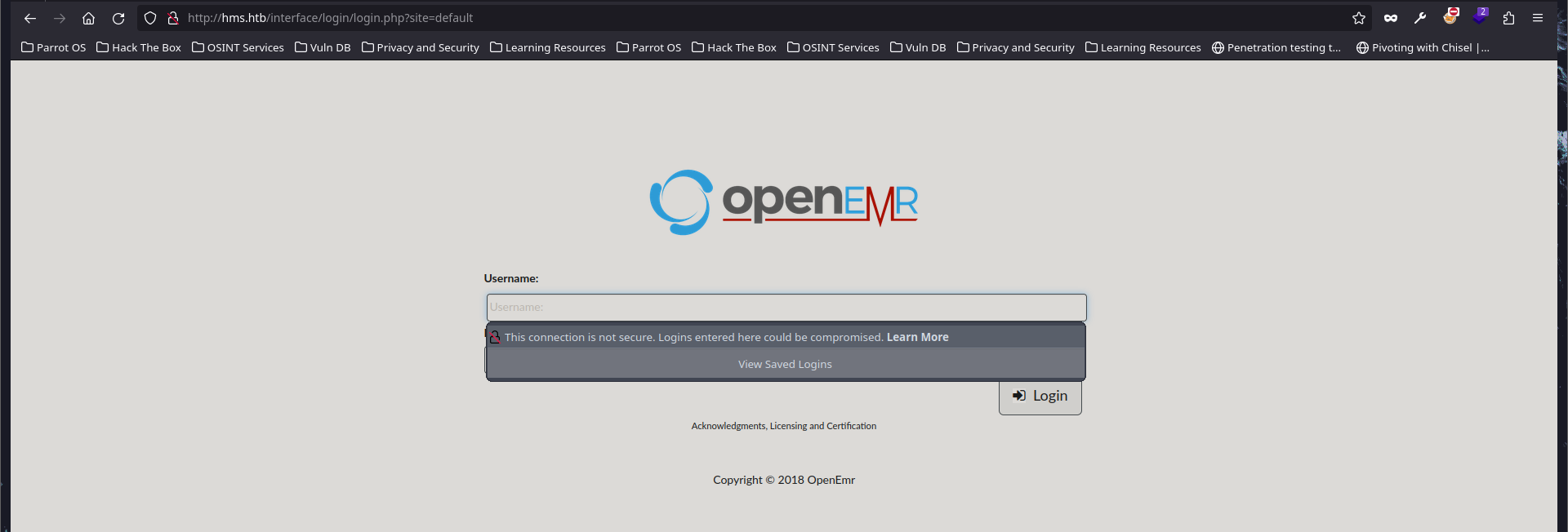The height and width of the screenshot is (532, 1568).
Task: Click the forward navigation arrow
Action: 60,18
